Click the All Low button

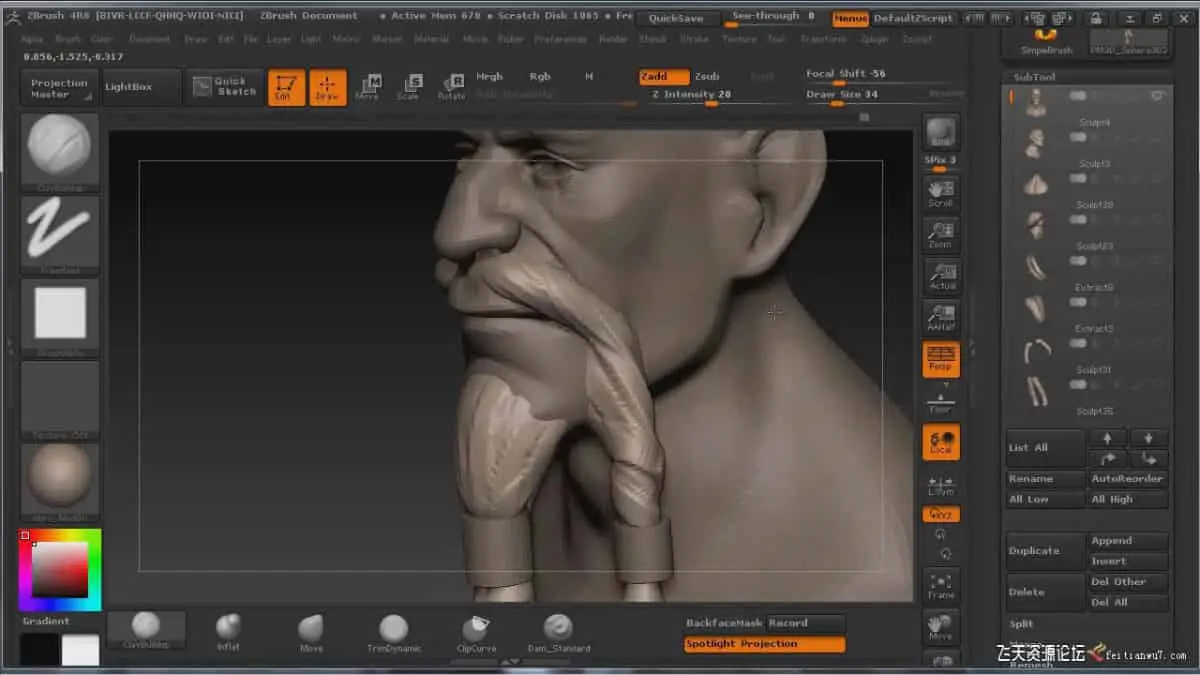point(1046,499)
